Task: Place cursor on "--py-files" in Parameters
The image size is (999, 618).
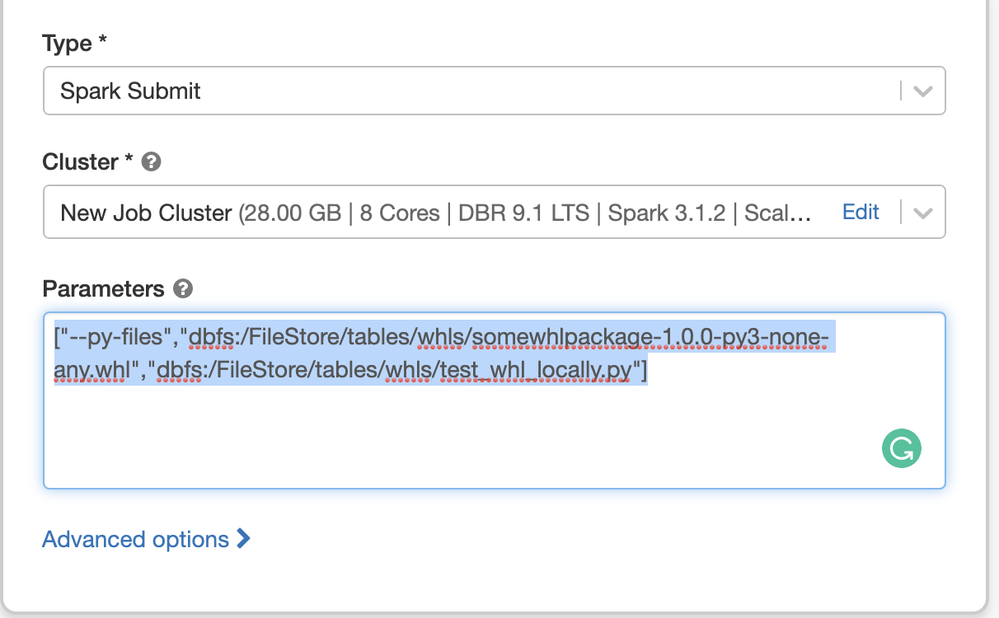Action: pos(117,339)
